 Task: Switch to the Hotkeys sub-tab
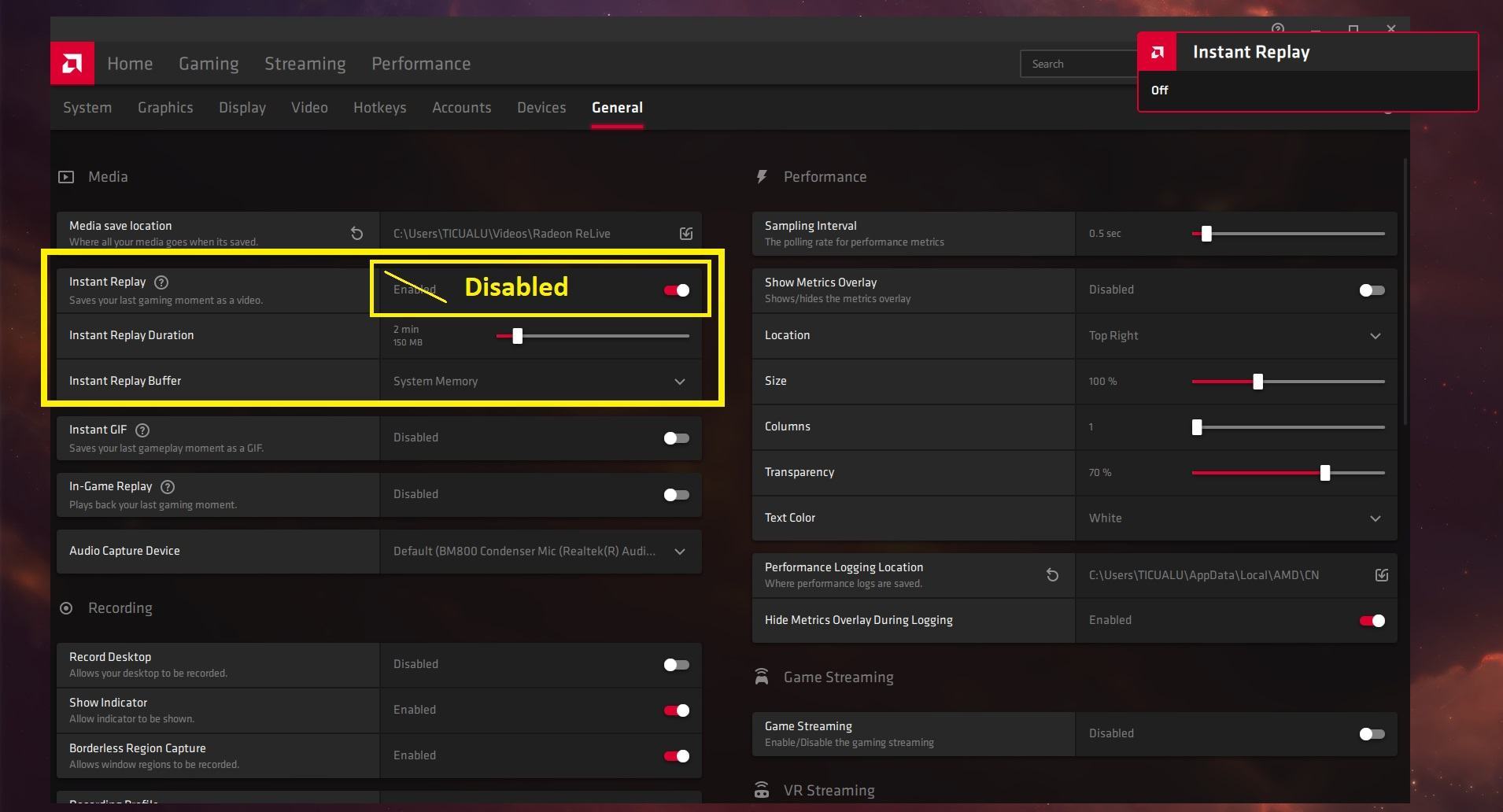click(x=380, y=108)
